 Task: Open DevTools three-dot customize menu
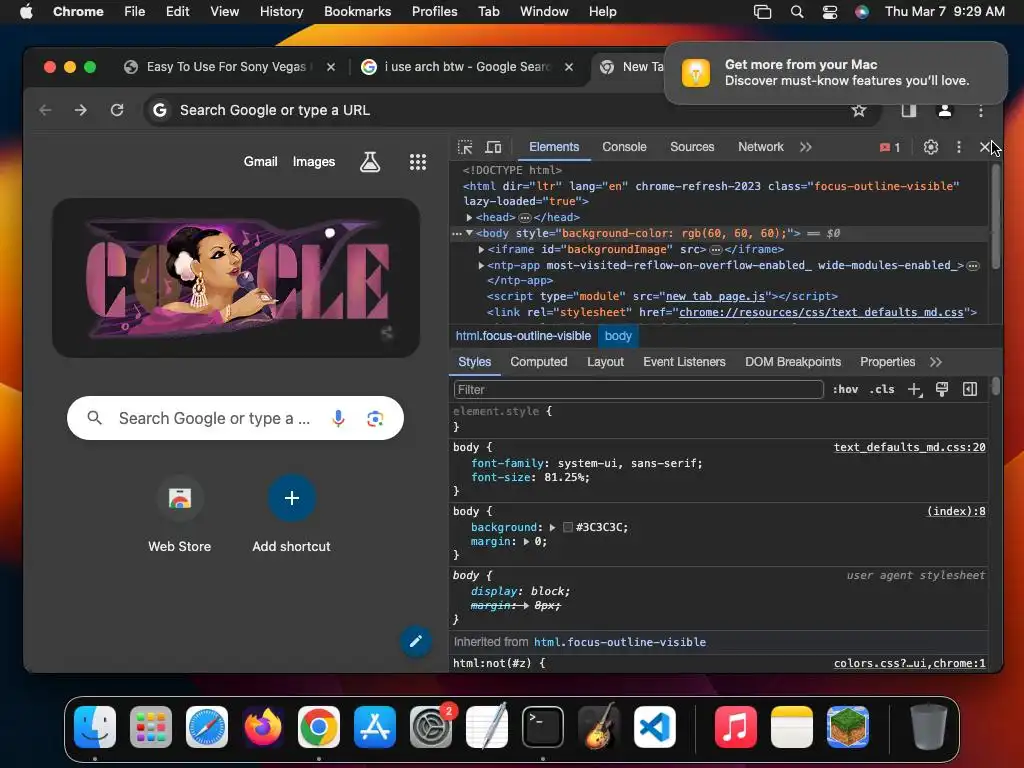[x=959, y=147]
